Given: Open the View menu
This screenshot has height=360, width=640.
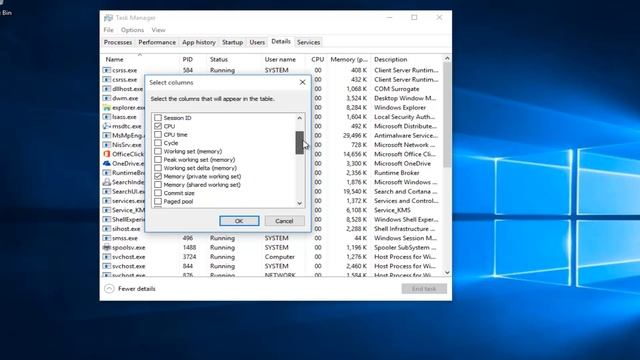Looking at the screenshot, I should tap(158, 30).
